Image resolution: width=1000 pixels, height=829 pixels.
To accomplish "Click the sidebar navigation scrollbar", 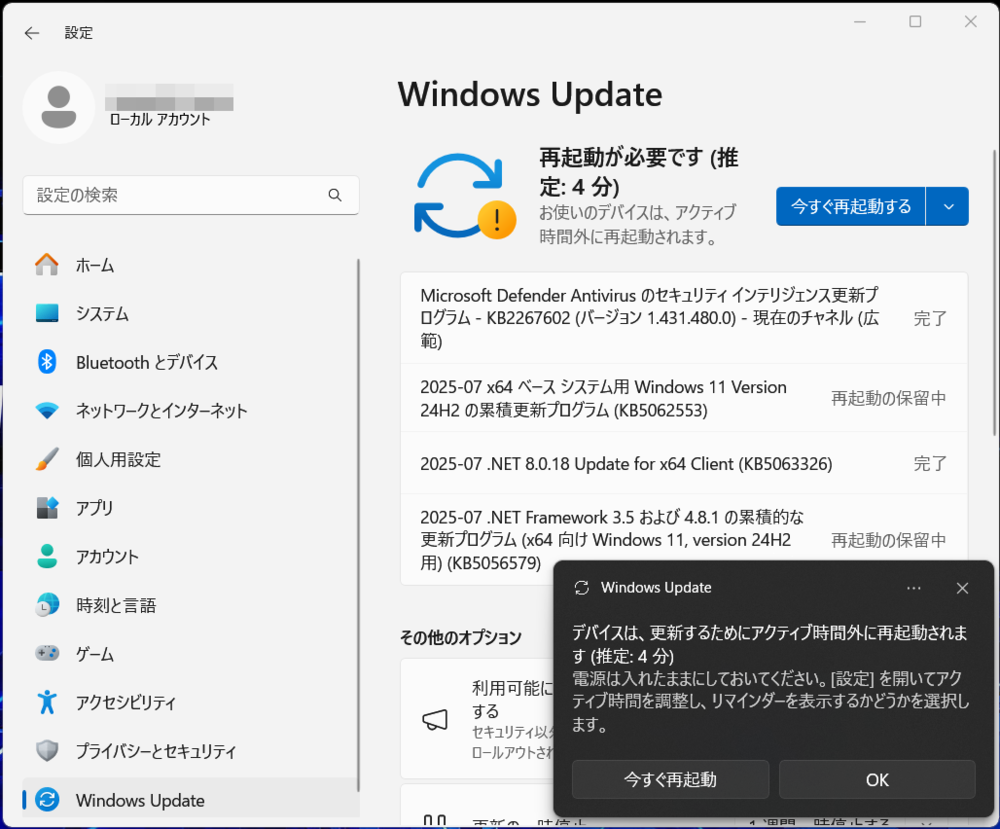I will tap(358, 523).
